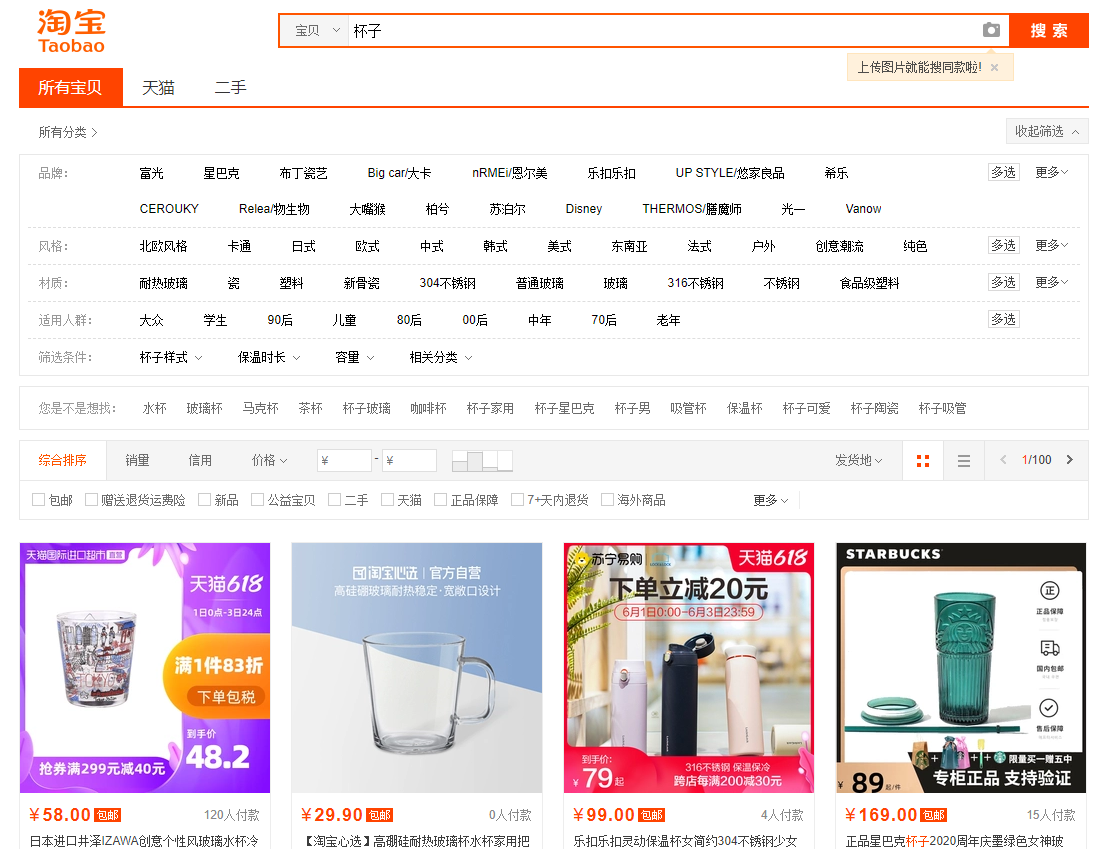The height and width of the screenshot is (849, 1096).
Task: Enable 海外商品 checkbox
Action: point(607,500)
